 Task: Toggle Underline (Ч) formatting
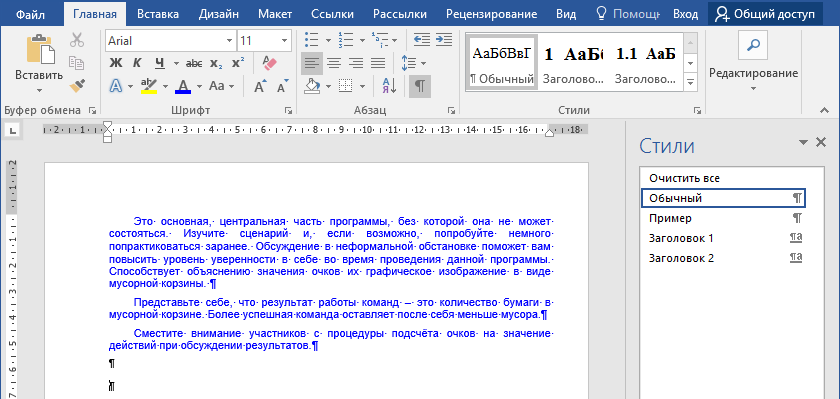point(160,63)
